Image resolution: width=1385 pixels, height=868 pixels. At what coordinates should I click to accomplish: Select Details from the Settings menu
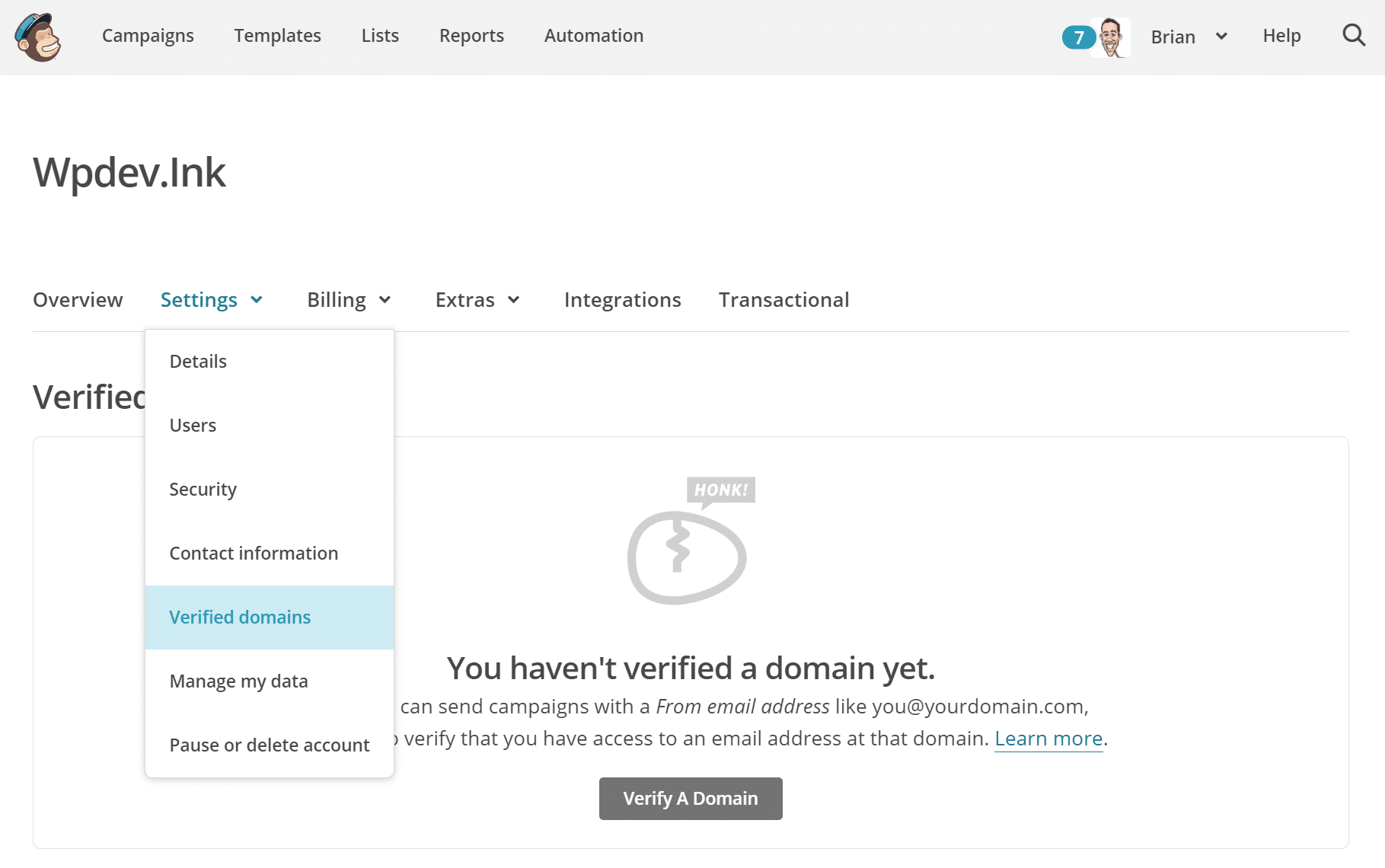pos(198,362)
